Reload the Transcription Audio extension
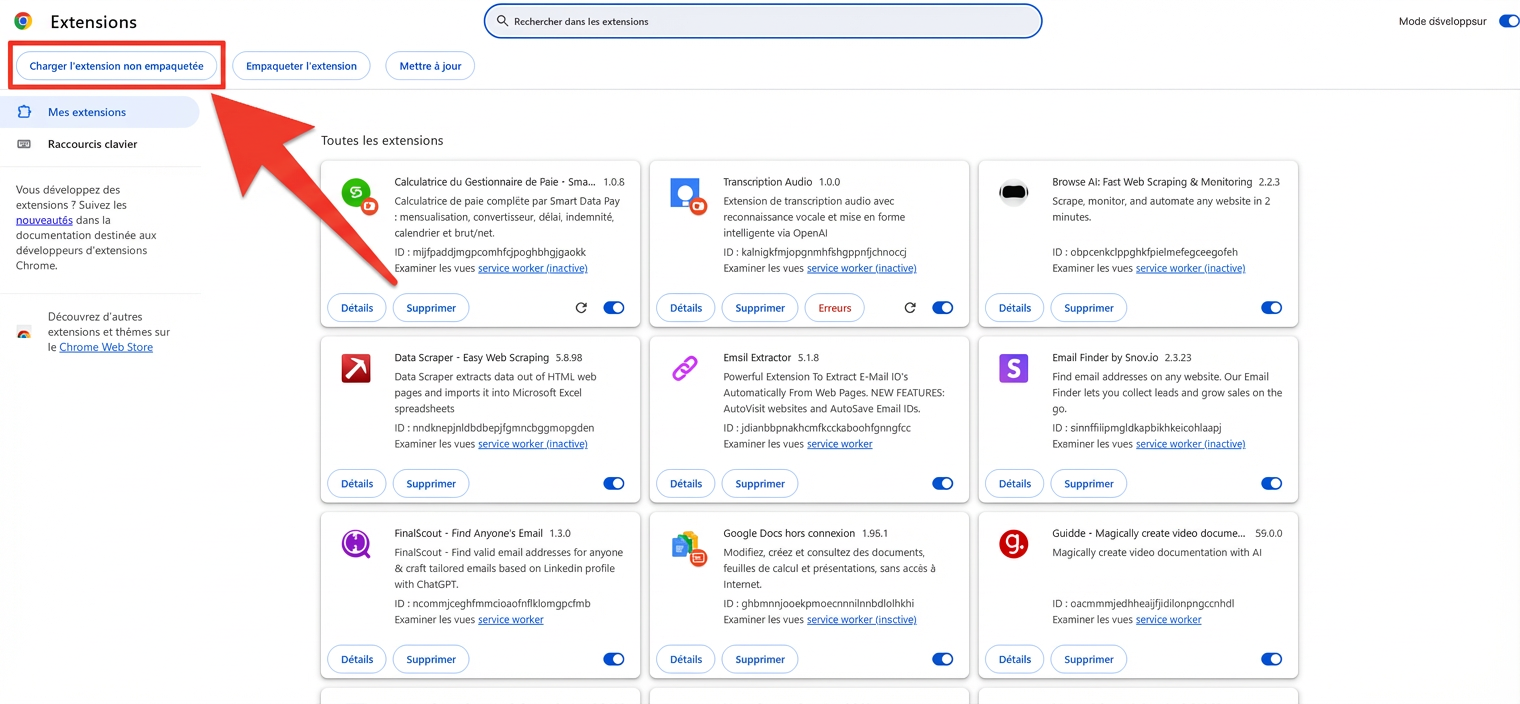The image size is (1520, 704). pos(910,308)
